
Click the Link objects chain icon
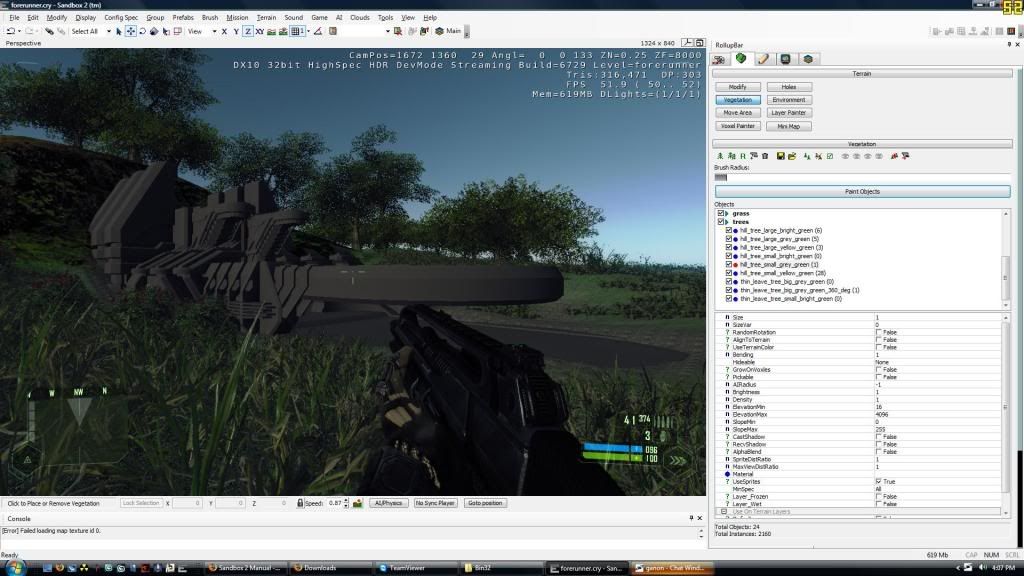pyautogui.click(x=49, y=31)
